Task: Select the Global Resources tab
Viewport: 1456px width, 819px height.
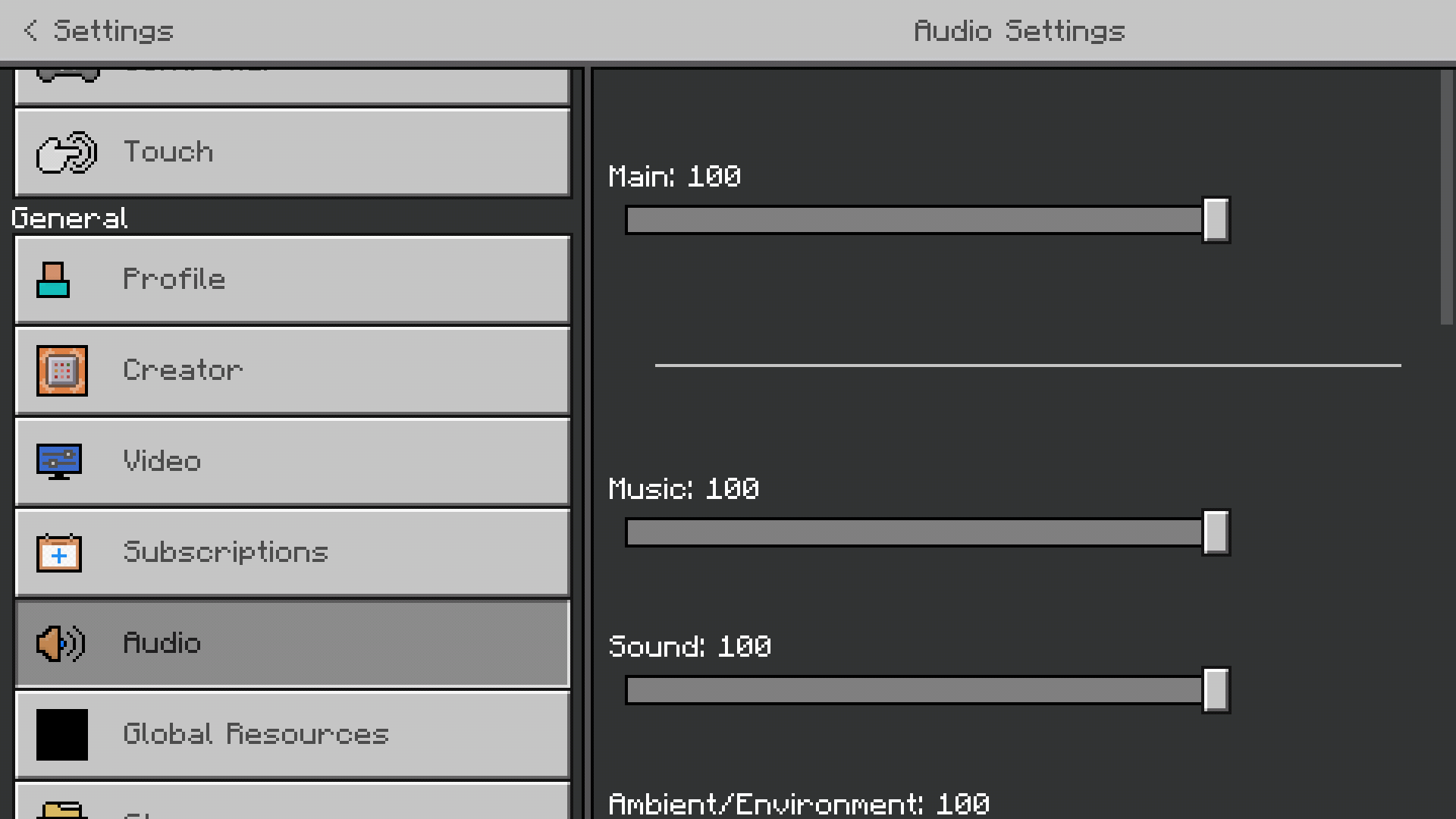Action: pyautogui.click(x=292, y=735)
